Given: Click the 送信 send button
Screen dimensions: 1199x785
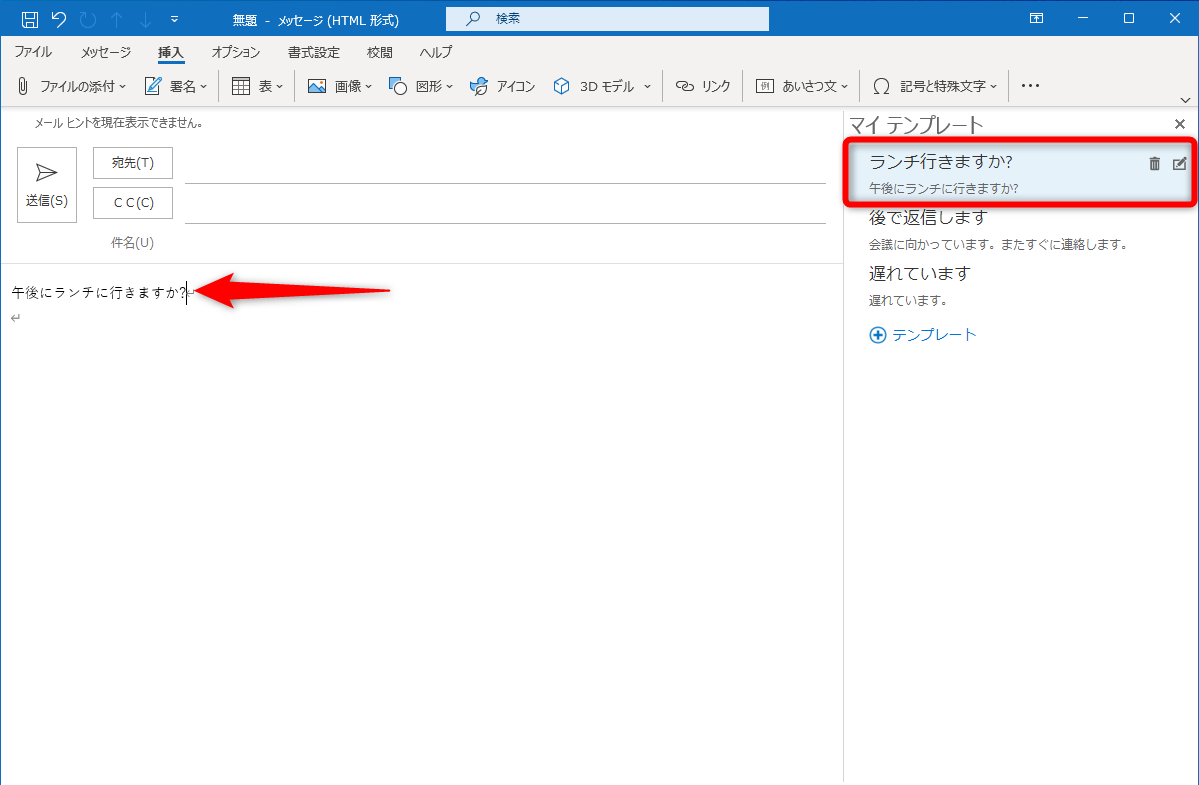Looking at the screenshot, I should (46, 184).
